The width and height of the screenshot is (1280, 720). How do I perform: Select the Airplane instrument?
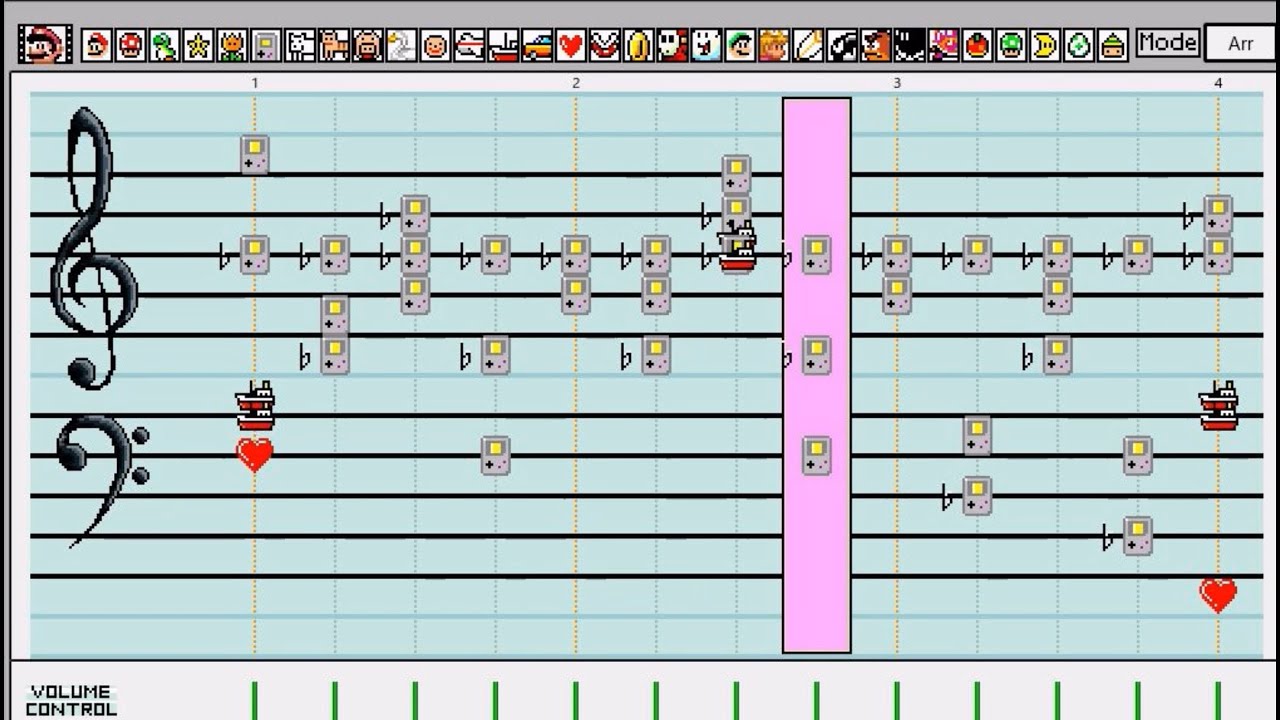(x=469, y=45)
